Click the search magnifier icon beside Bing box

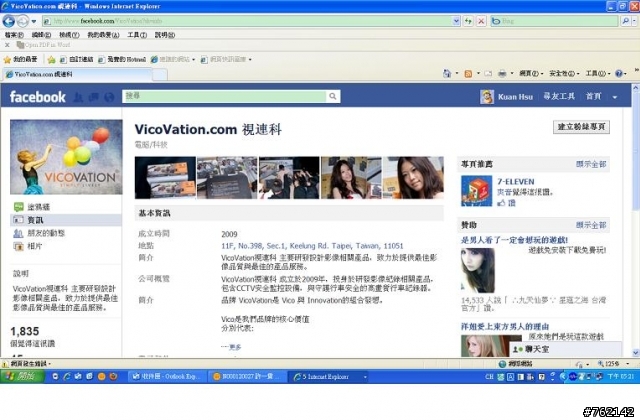[625, 21]
